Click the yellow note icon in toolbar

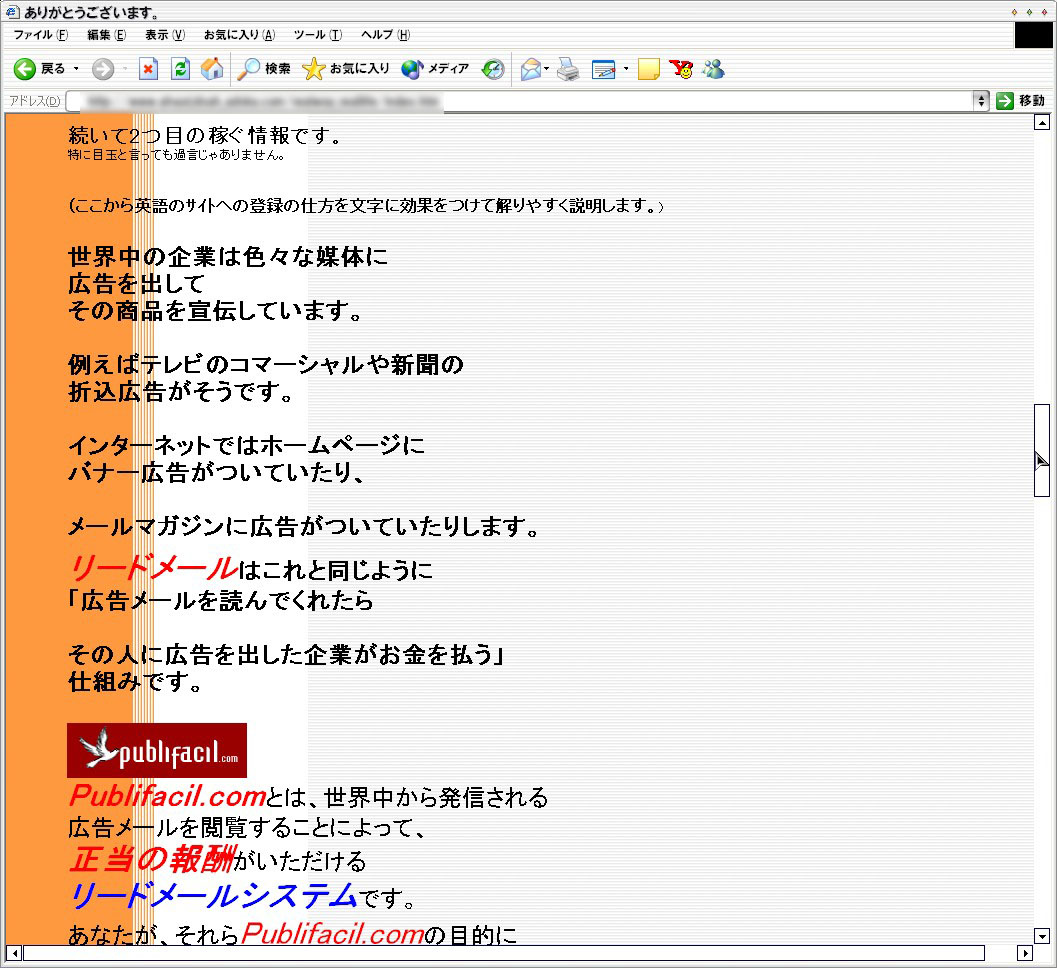[x=648, y=69]
